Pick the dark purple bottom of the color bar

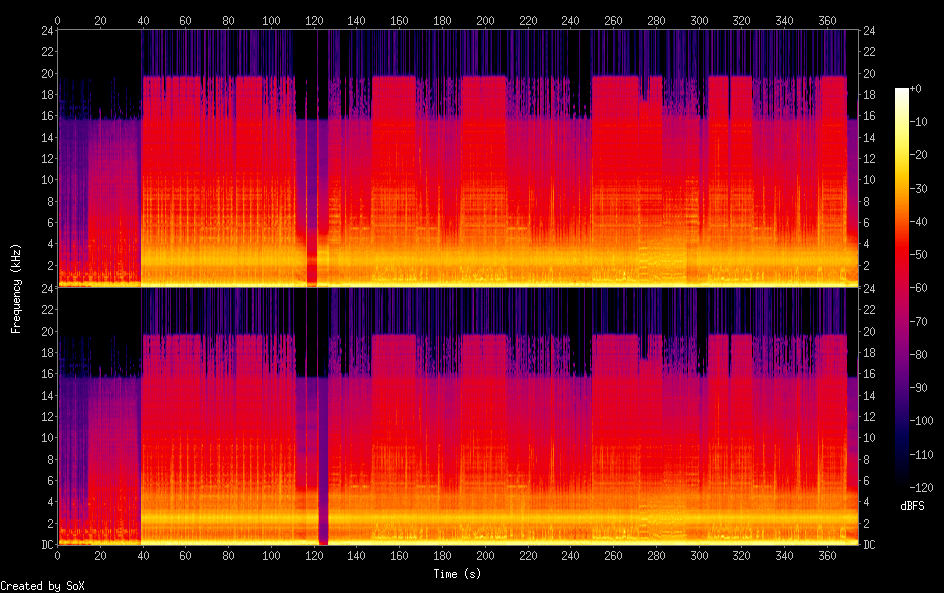[x=902, y=483]
